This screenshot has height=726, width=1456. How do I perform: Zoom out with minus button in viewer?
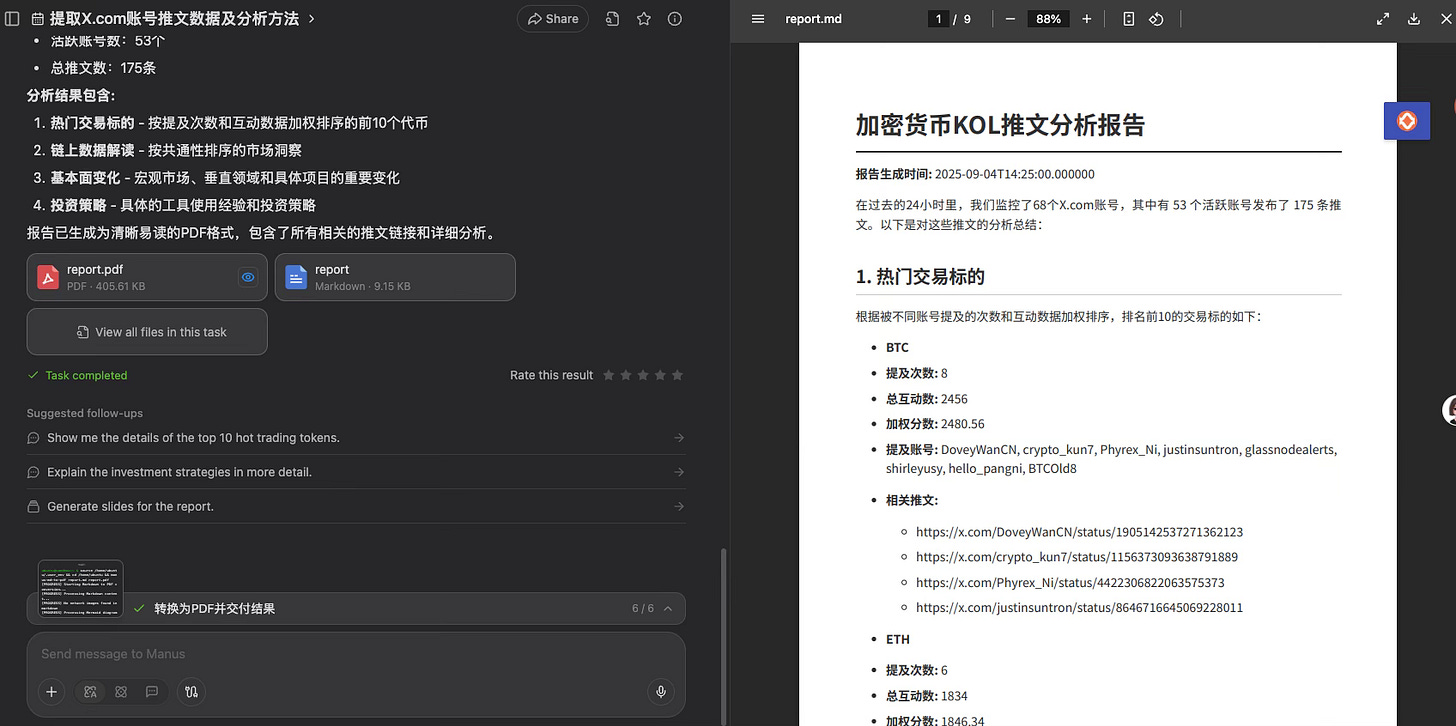1010,19
